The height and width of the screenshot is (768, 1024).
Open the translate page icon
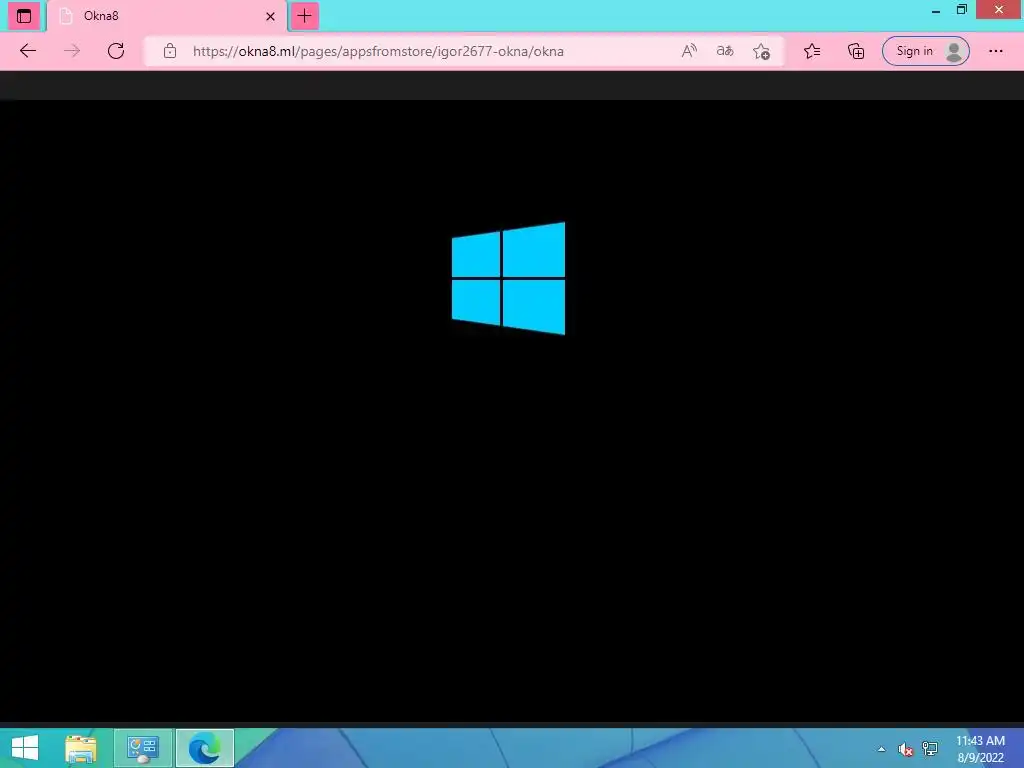pyautogui.click(x=725, y=51)
